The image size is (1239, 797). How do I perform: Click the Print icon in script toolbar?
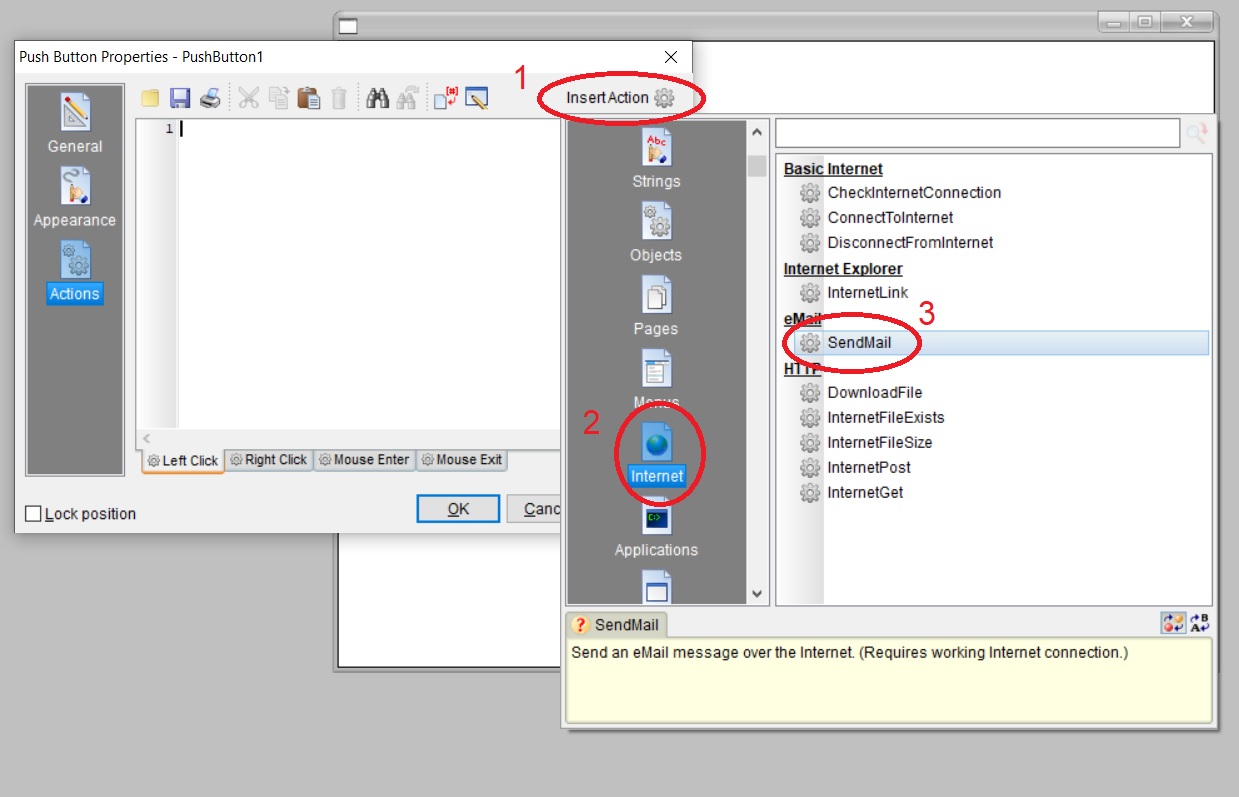(x=210, y=98)
